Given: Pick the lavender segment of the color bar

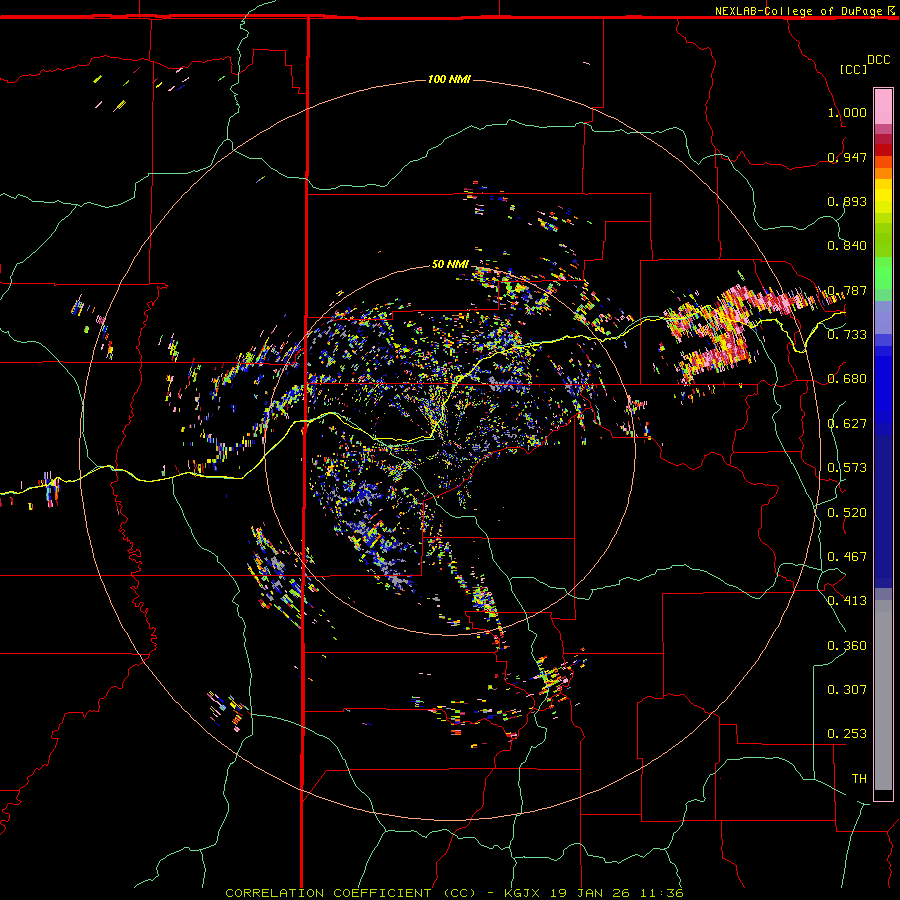Looking at the screenshot, I should click(x=883, y=317).
